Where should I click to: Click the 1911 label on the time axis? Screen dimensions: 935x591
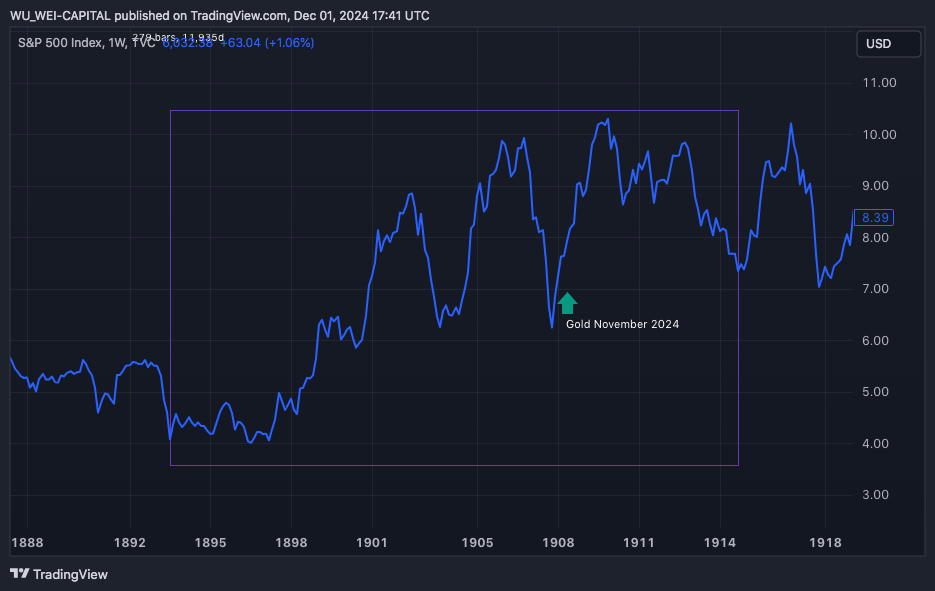639,543
